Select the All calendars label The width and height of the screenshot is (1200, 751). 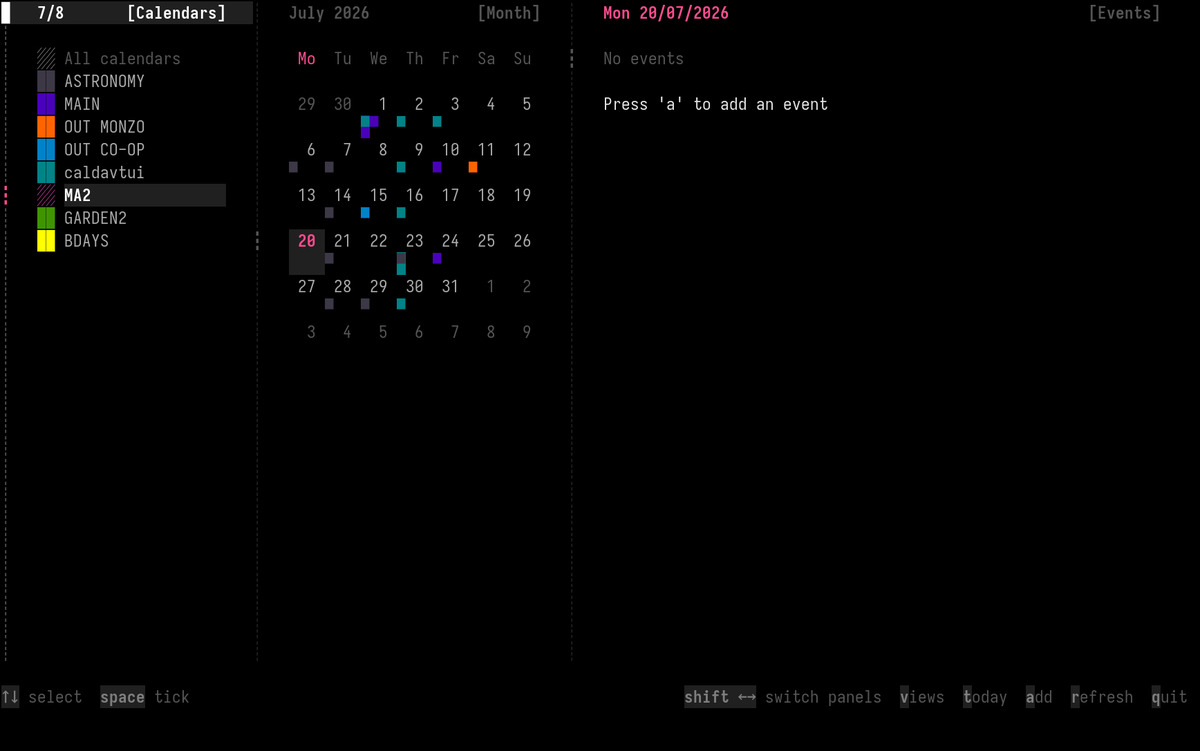[122, 58]
